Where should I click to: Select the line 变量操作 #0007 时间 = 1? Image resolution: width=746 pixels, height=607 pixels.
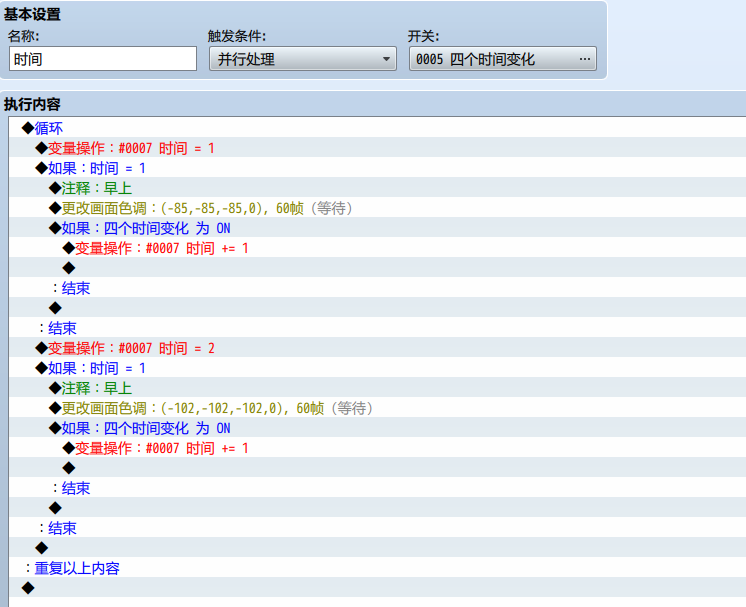pos(377,148)
